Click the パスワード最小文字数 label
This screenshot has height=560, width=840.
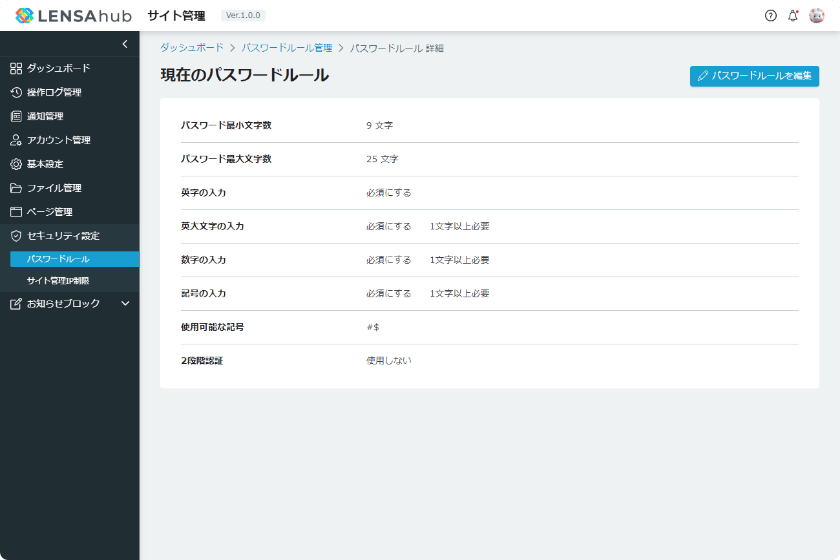[x=226, y=125]
